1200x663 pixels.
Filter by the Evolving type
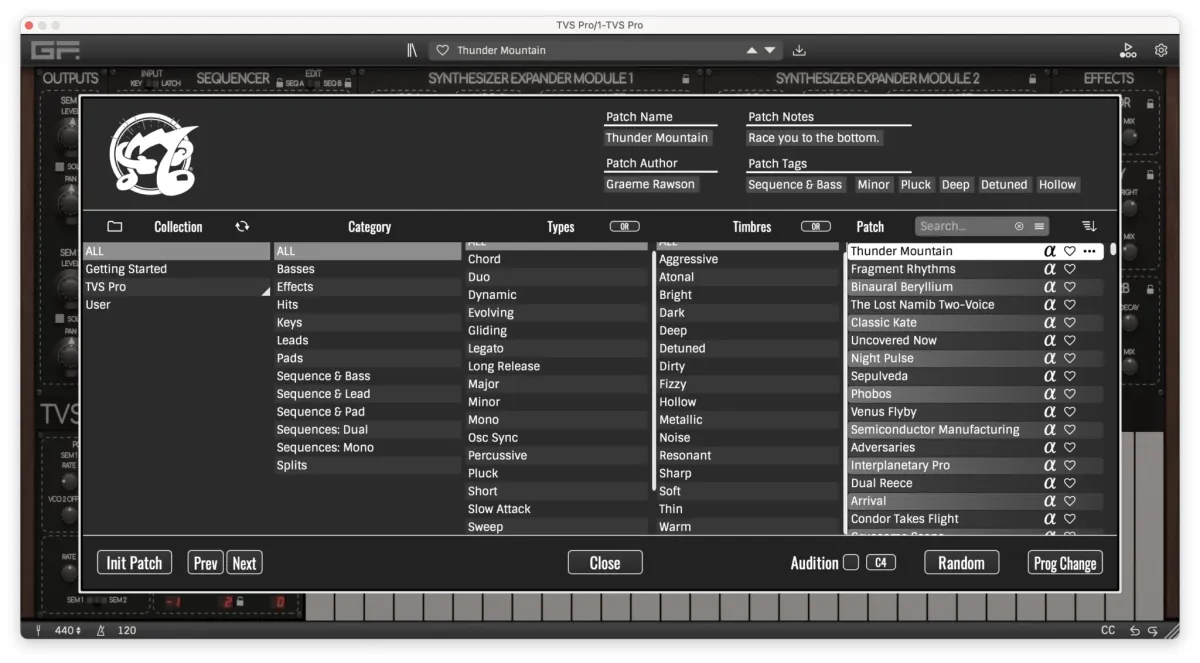coord(557,313)
